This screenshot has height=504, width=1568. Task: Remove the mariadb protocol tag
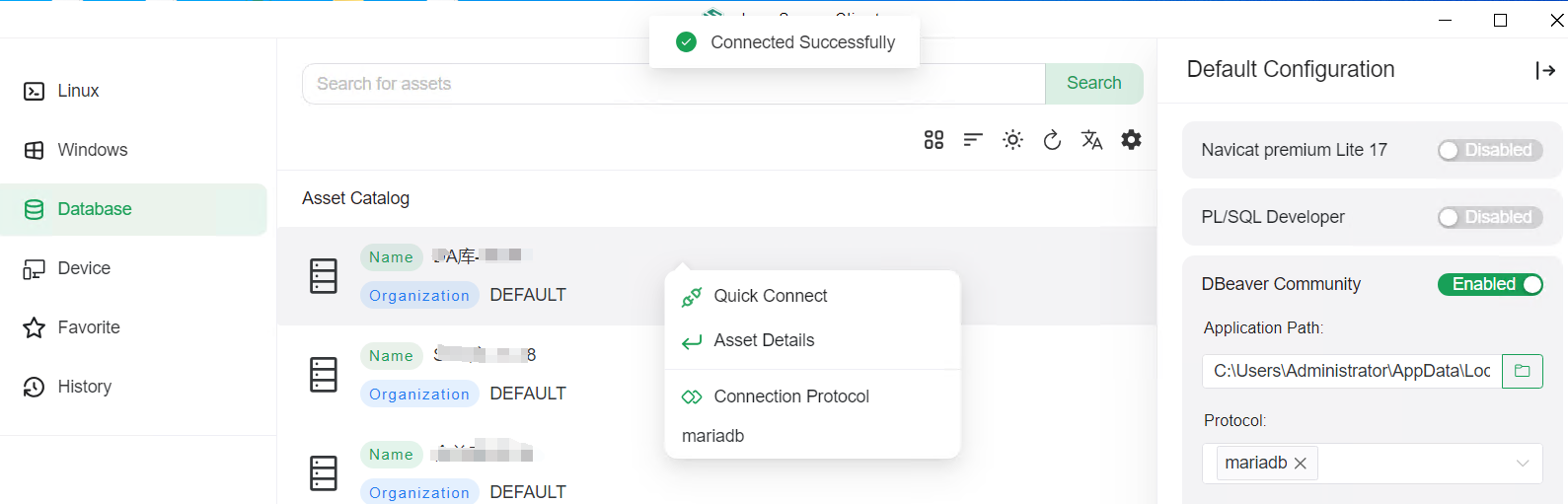pyautogui.click(x=1301, y=464)
